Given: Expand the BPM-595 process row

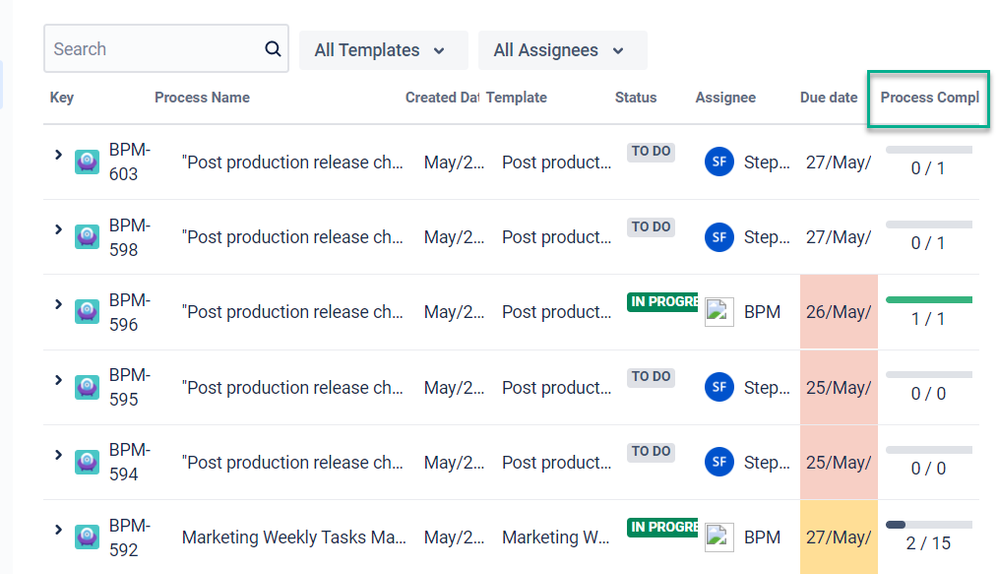Looking at the screenshot, I should point(59,380).
